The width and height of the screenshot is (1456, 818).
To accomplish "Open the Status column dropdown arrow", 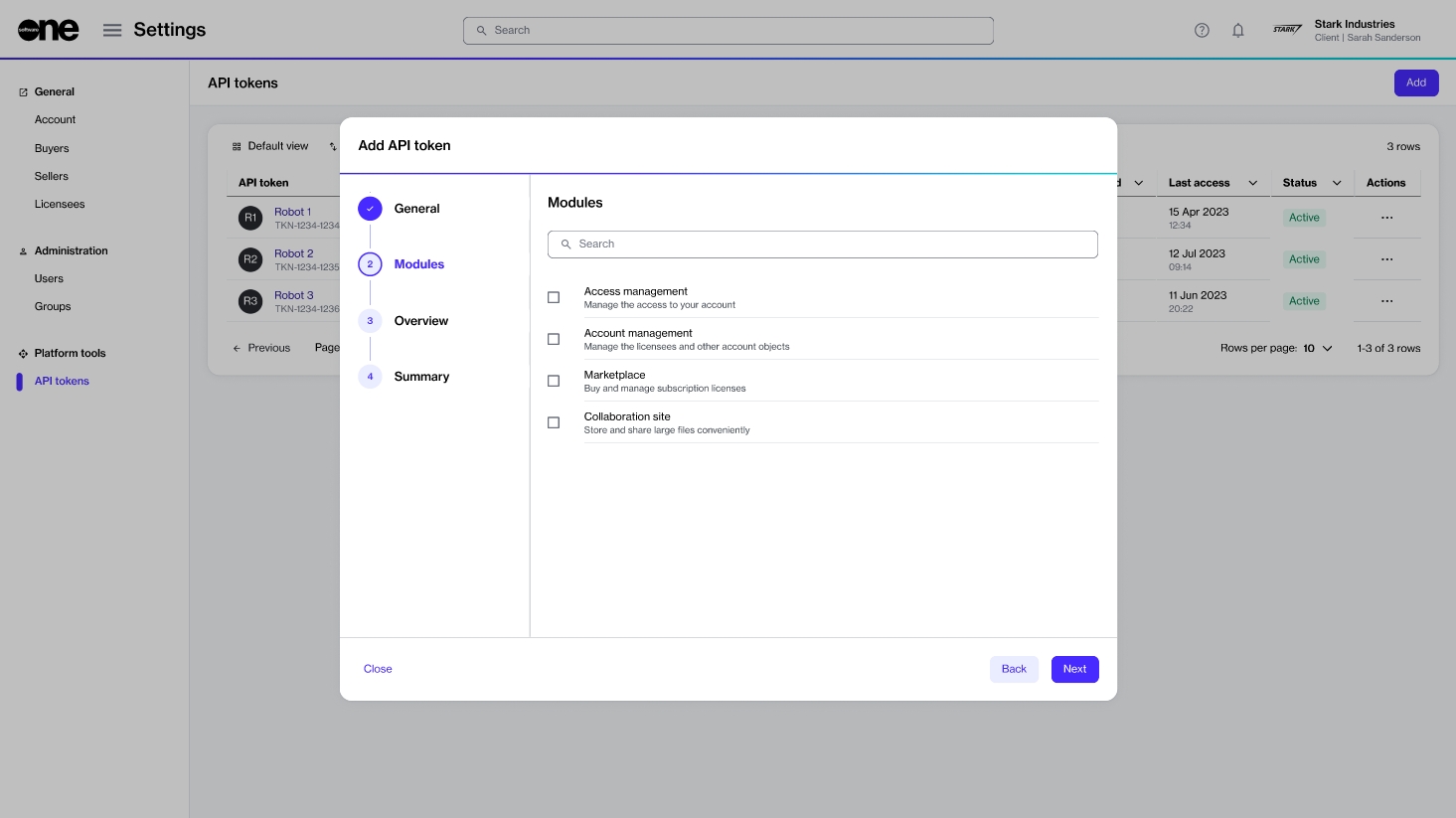I will point(1337,183).
